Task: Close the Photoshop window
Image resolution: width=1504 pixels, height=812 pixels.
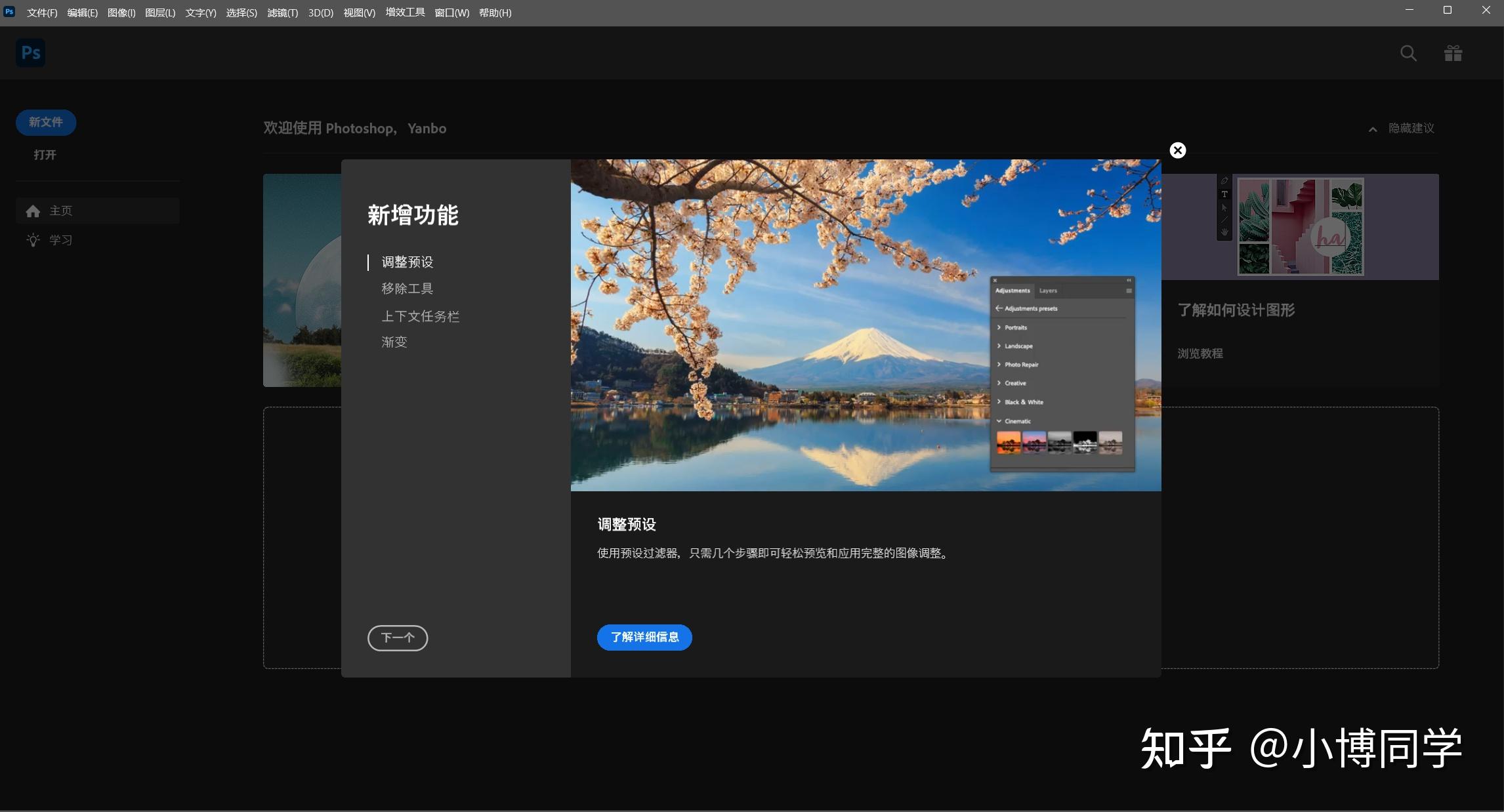Action: (x=1486, y=10)
